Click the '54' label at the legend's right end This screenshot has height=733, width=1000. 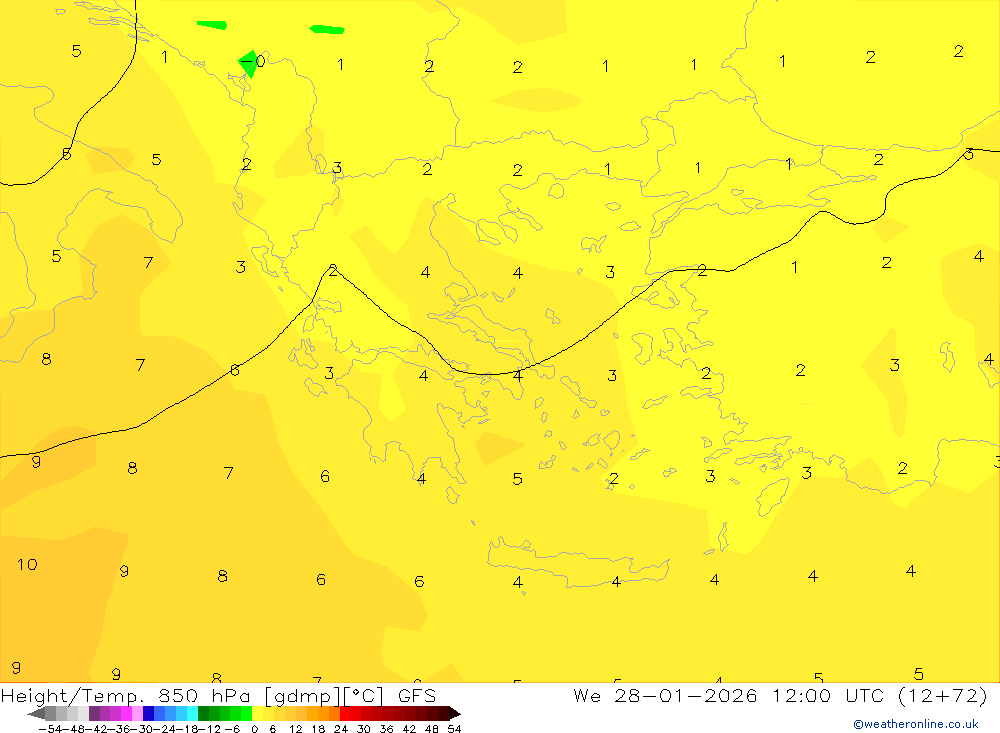(x=454, y=729)
